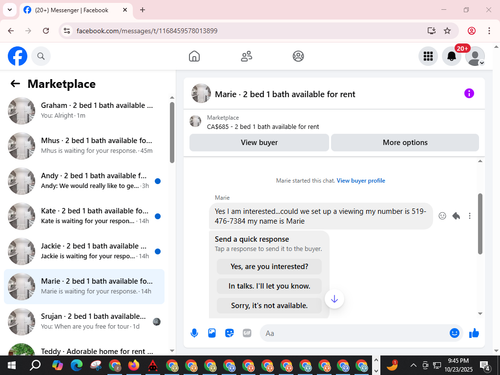Screen dimensions: 500x375
Task: Open Chrome three-dot menu
Action: point(489,31)
